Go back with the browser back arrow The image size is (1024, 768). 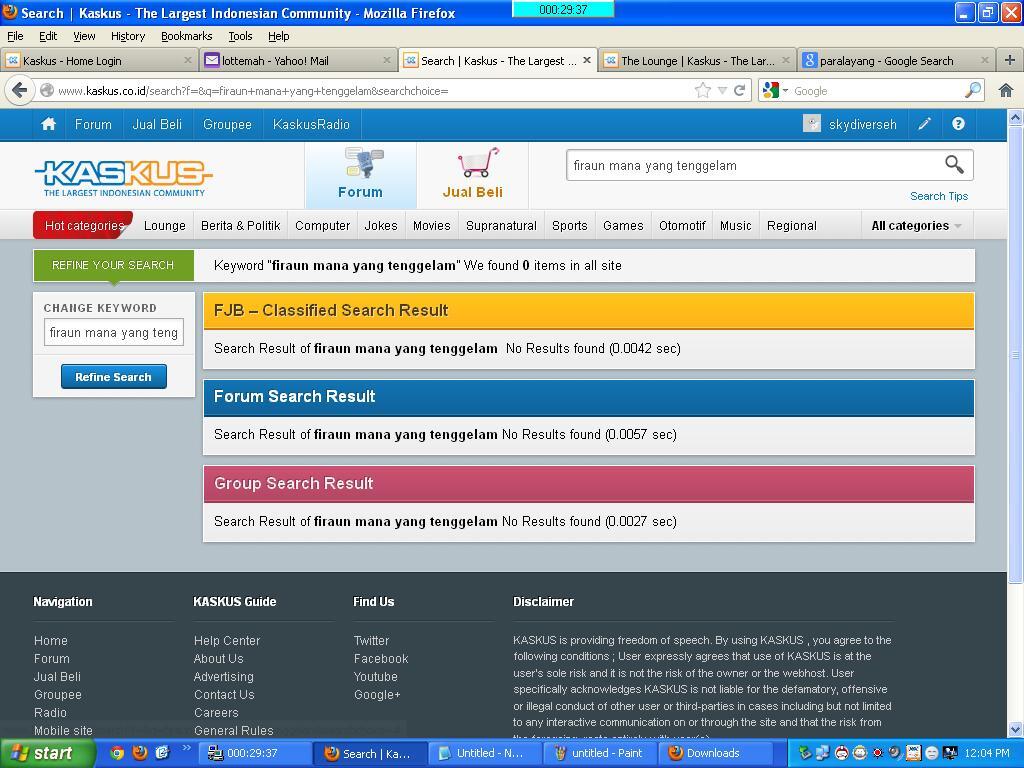[x=20, y=90]
